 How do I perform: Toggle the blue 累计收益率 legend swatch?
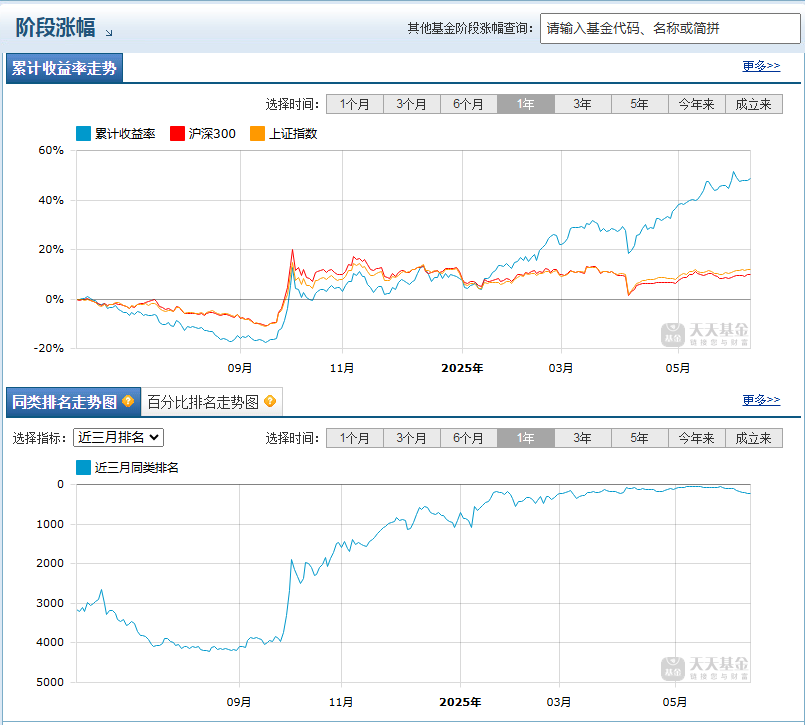click(83, 133)
